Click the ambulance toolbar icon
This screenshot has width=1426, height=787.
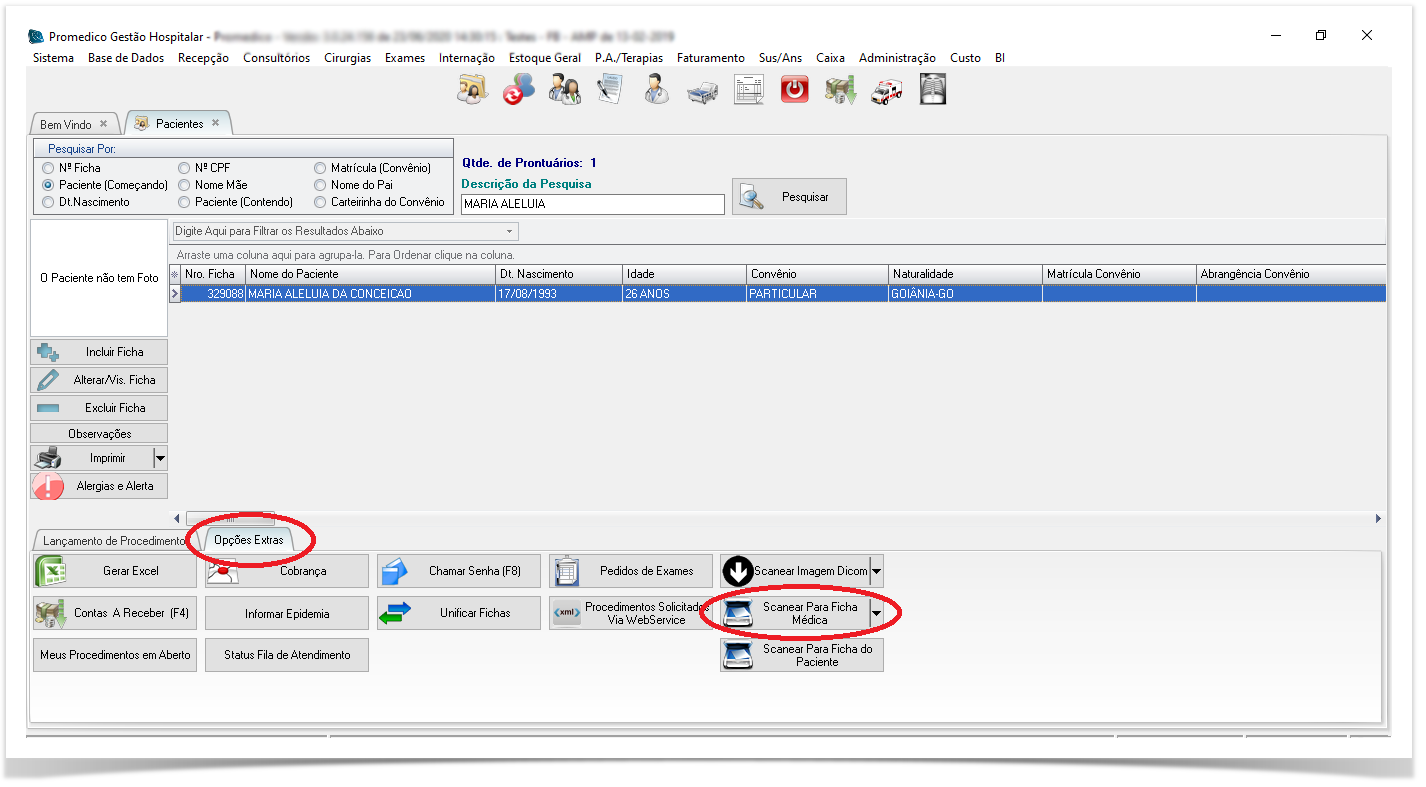pos(886,90)
